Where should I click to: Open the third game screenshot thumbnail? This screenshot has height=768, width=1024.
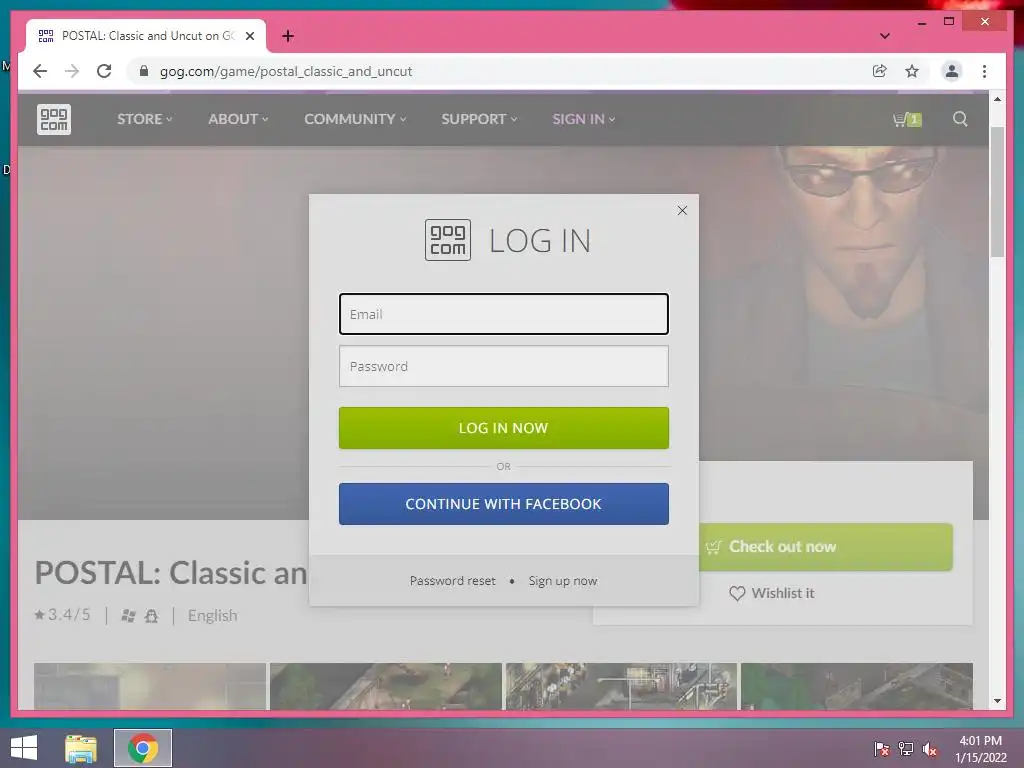(621, 686)
